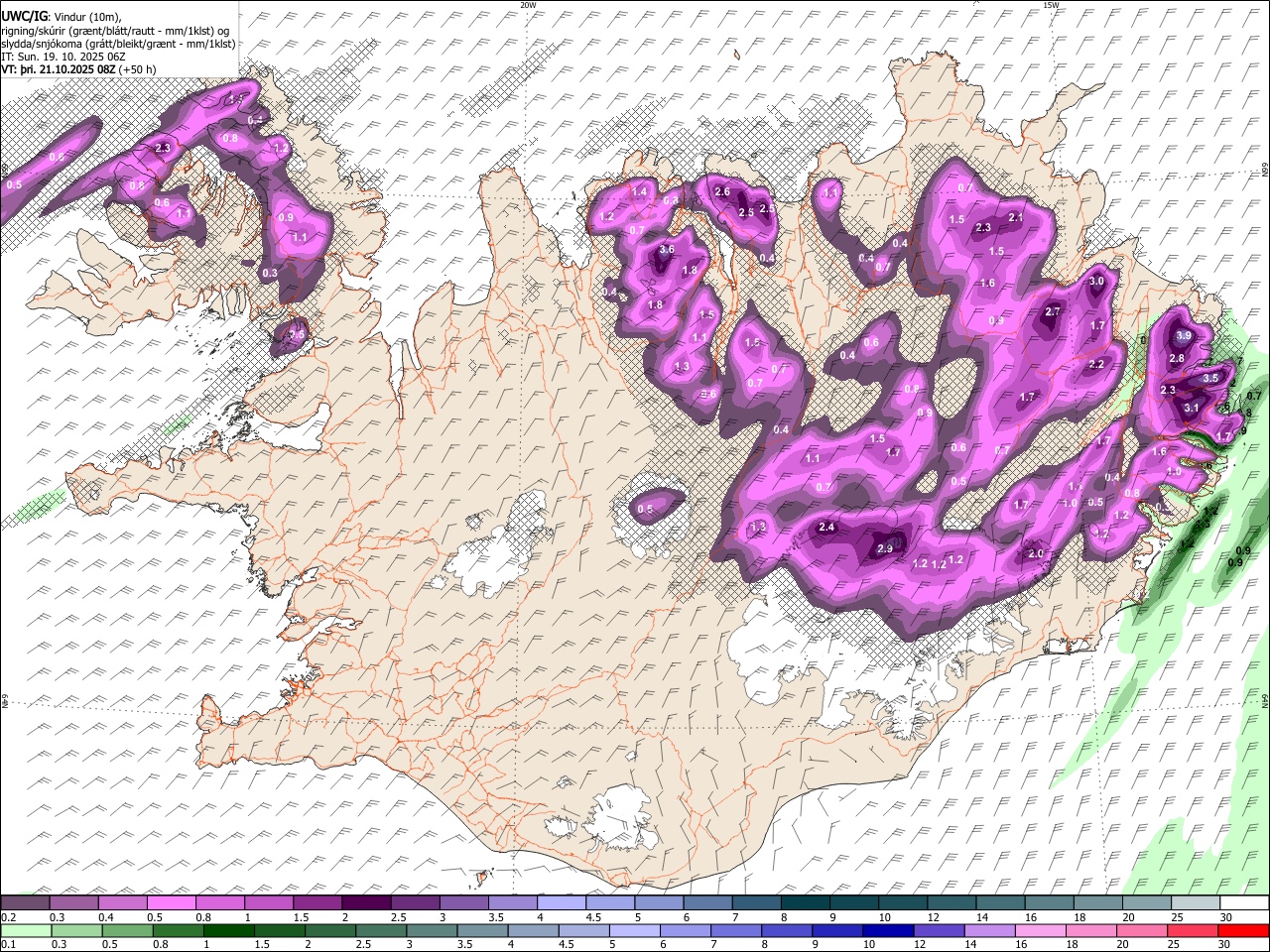Click the pale lavender 4–4.5 swatch on upper scale
This screenshot has height=952, width=1270.
point(561,903)
